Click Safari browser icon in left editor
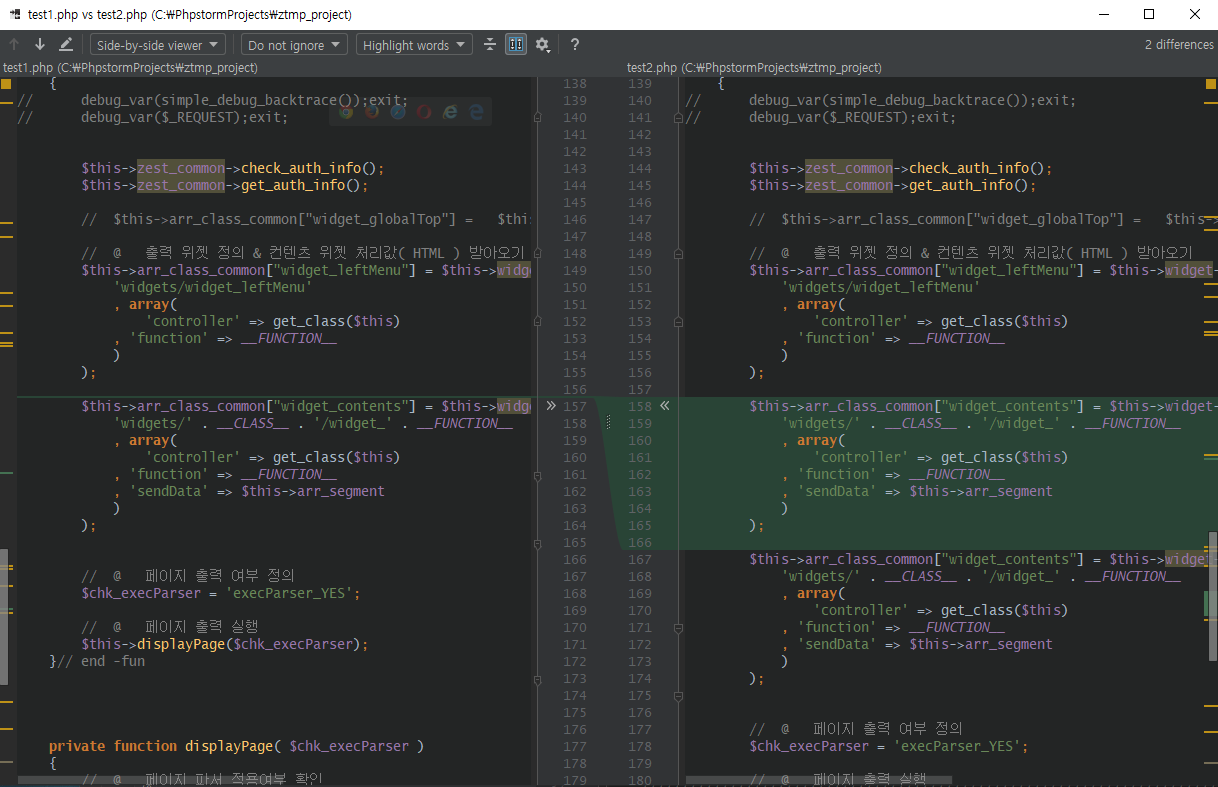 (398, 112)
